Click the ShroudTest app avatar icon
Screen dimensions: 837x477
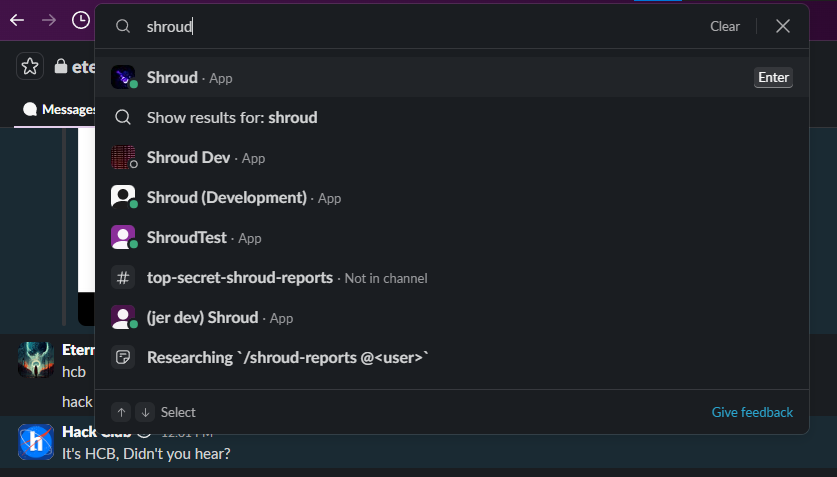[123, 238]
